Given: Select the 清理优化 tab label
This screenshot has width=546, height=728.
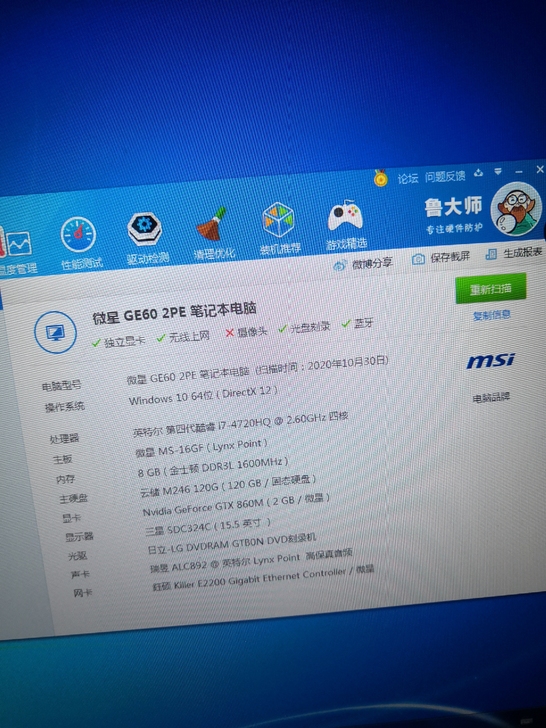Looking at the screenshot, I should click(x=214, y=254).
